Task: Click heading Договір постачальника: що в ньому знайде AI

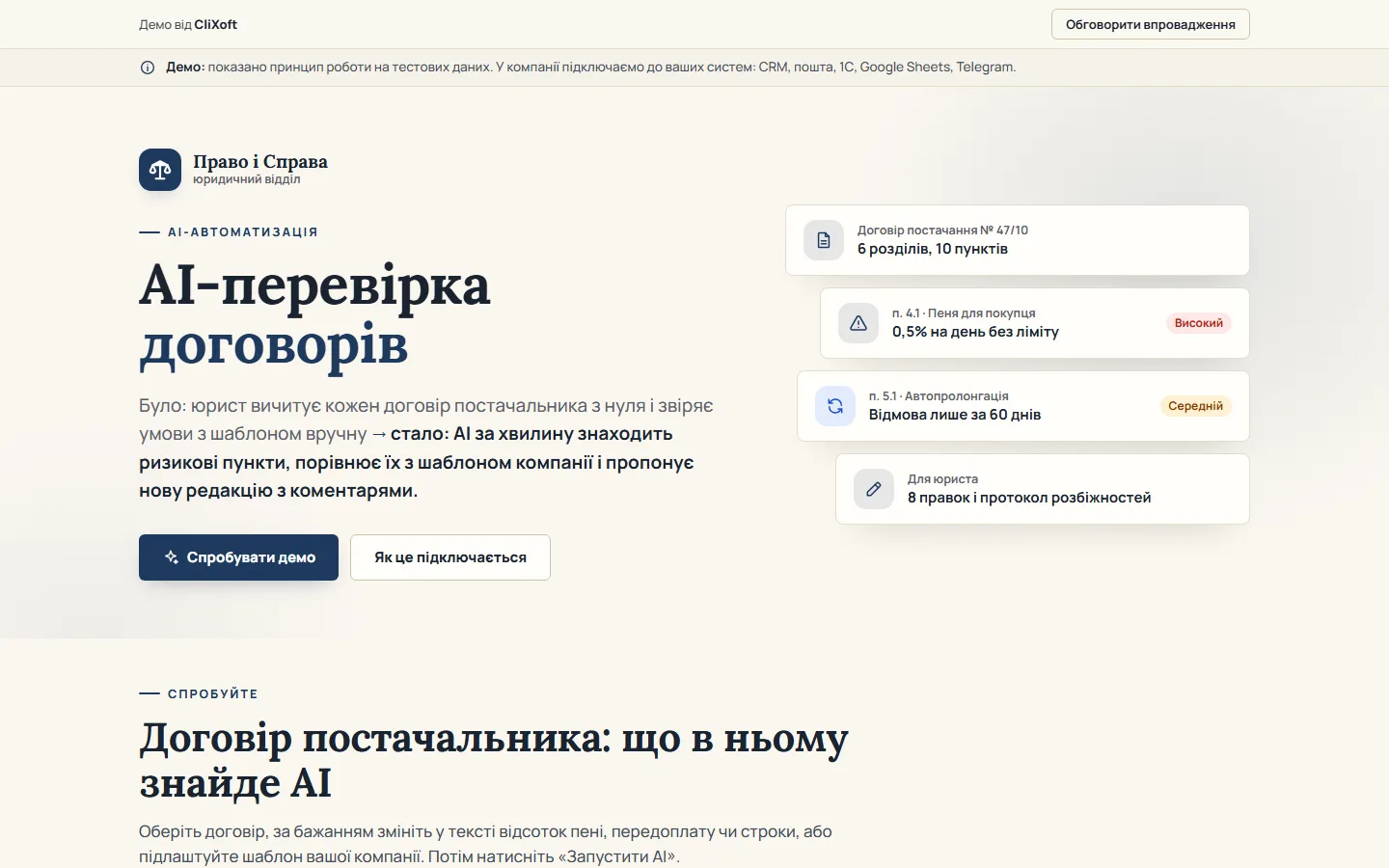Action: (x=494, y=760)
